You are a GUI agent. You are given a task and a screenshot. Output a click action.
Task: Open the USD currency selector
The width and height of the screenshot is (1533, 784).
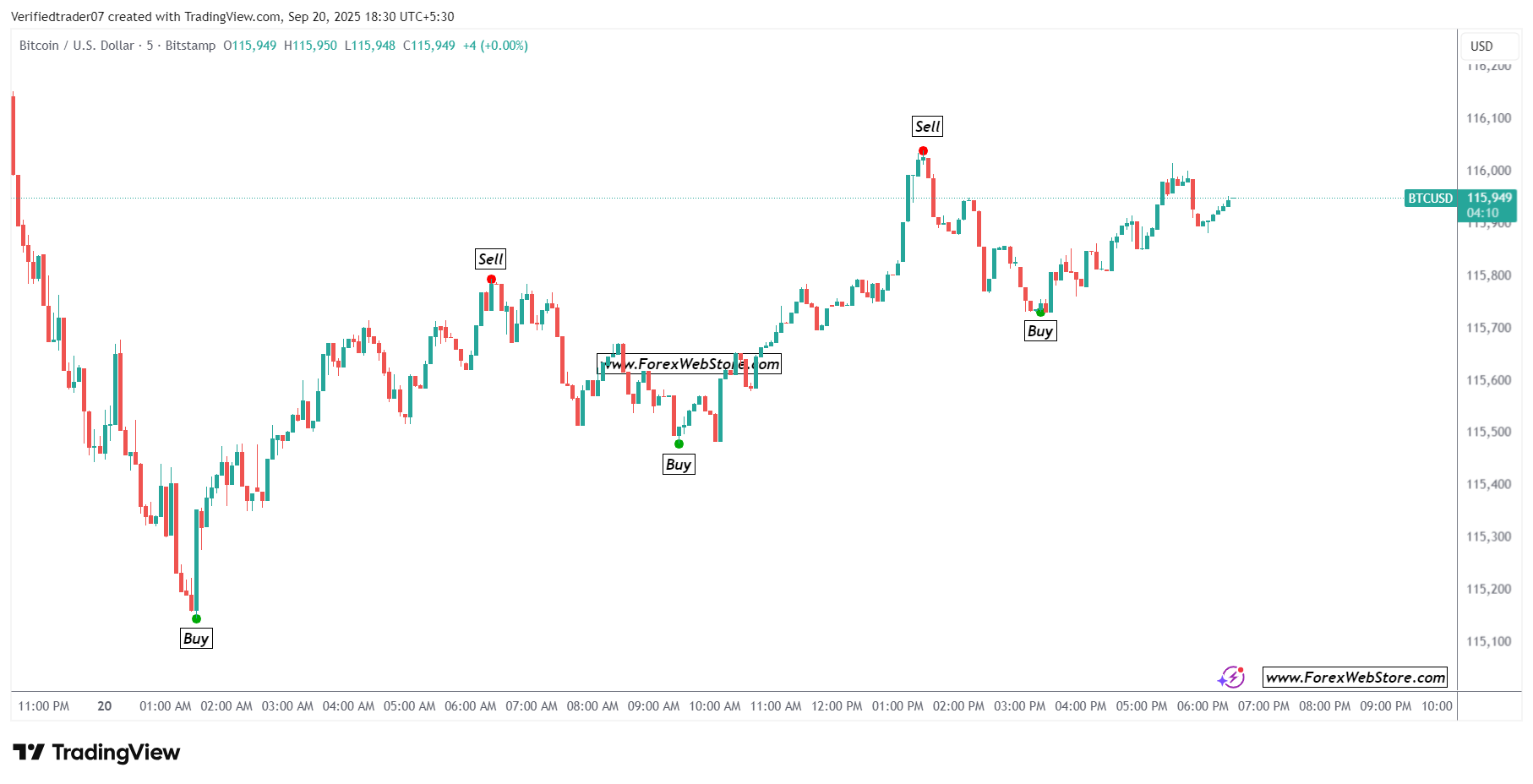(x=1481, y=46)
